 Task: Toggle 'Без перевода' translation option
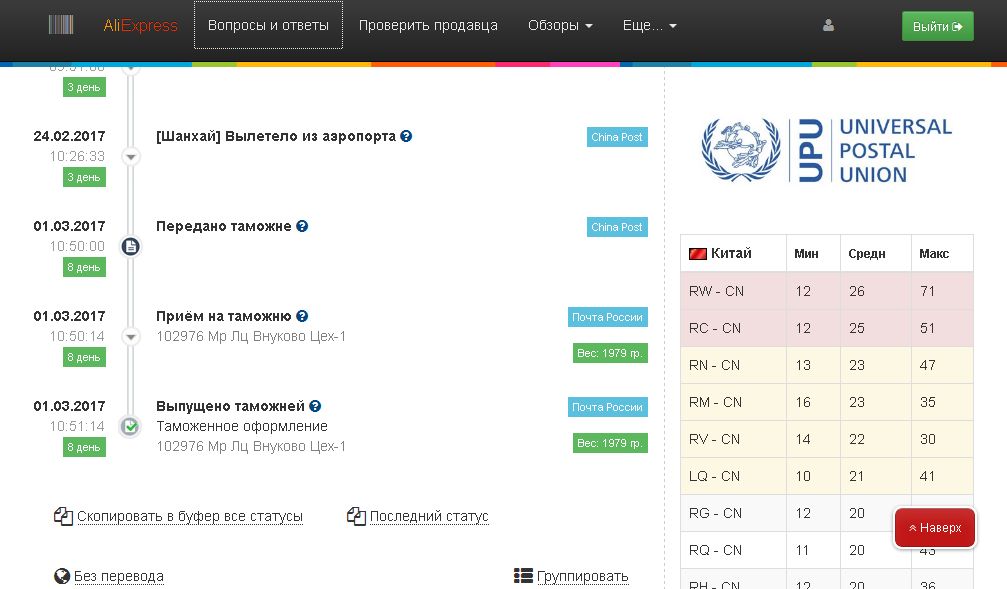point(118,576)
